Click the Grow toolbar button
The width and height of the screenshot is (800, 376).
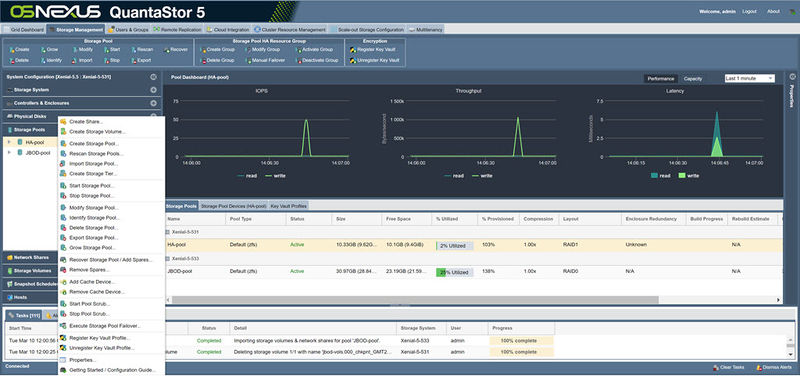49,49
